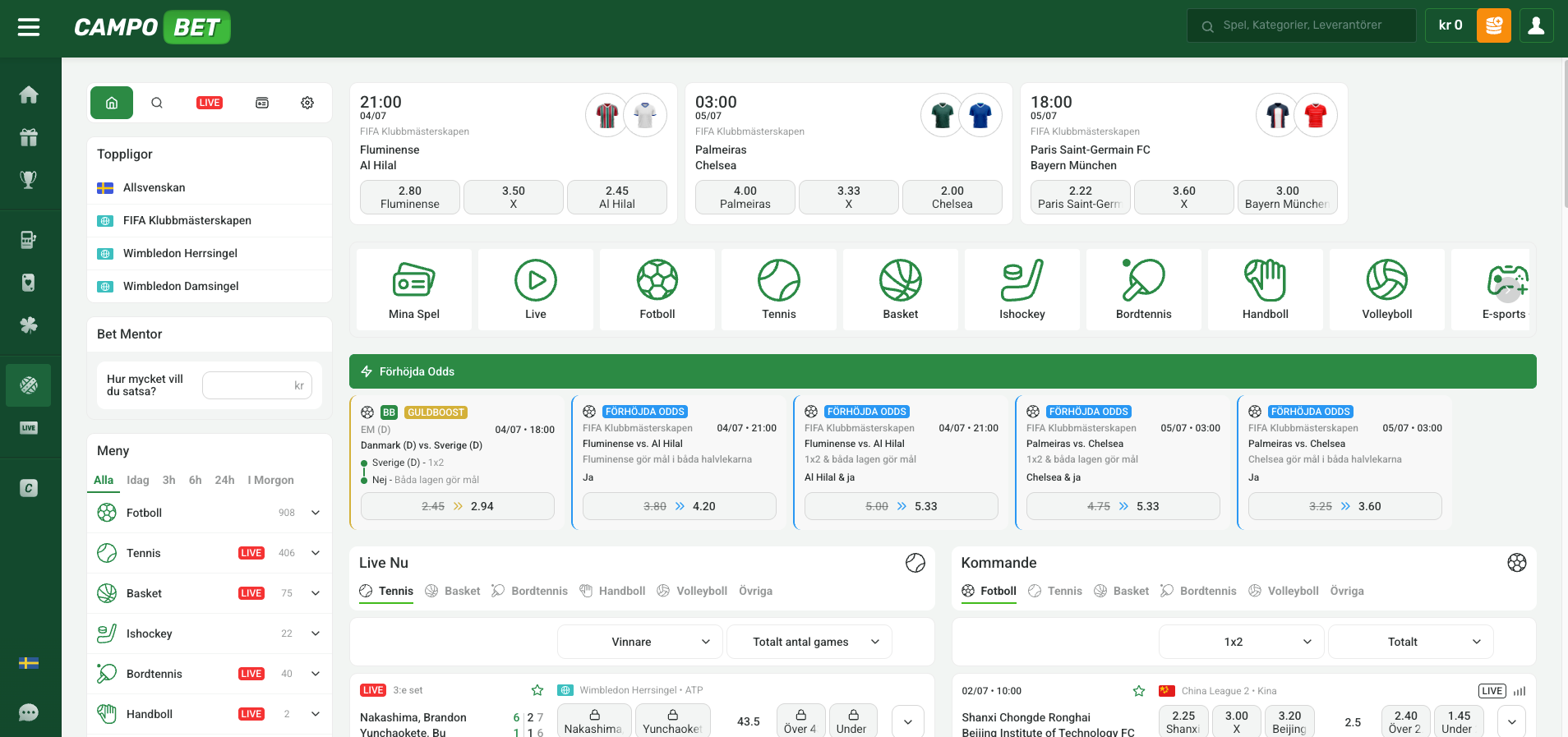Click the deposit coins icon
This screenshot has width=1568, height=737.
[1493, 25]
